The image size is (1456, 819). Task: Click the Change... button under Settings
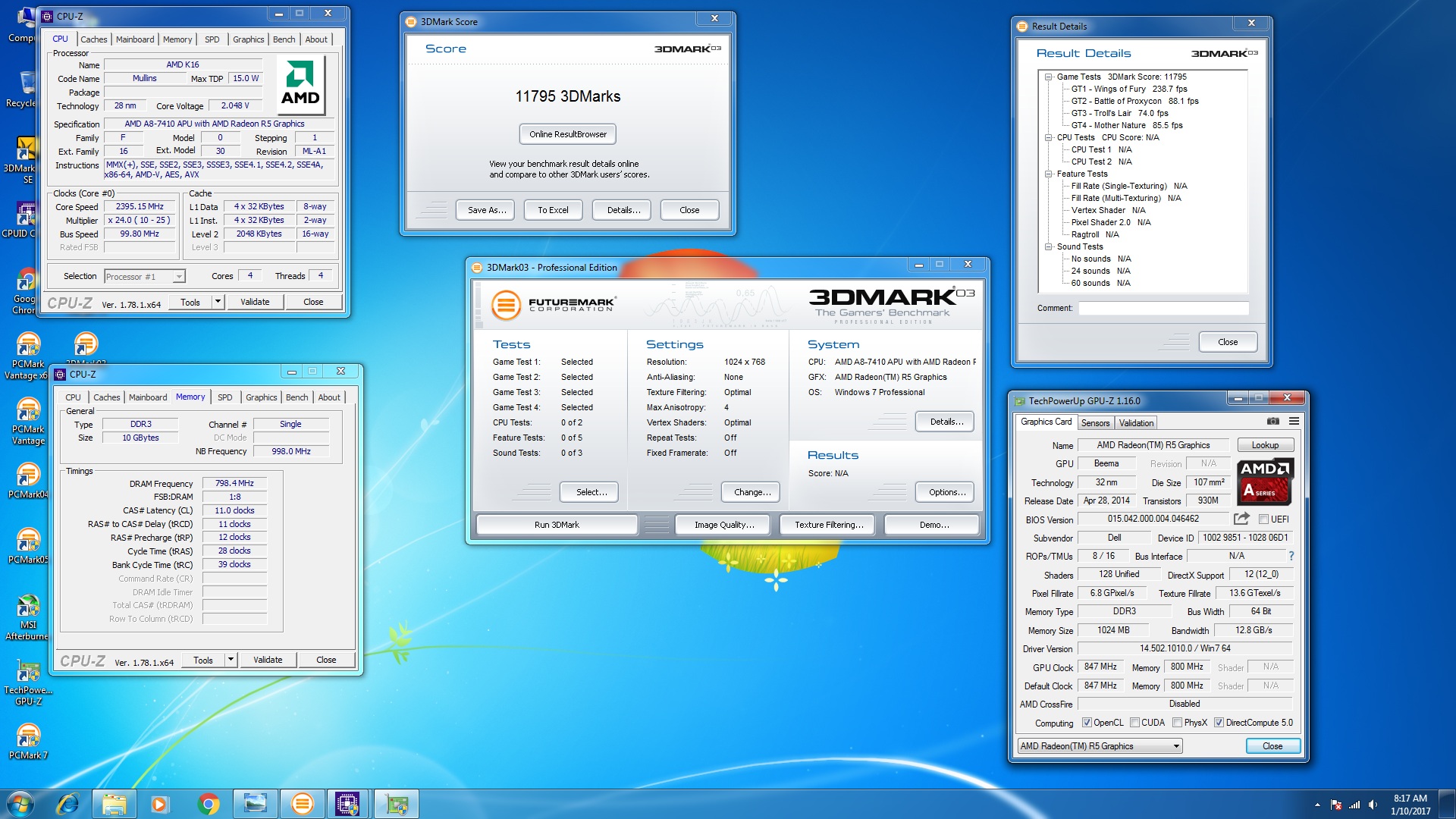click(752, 492)
